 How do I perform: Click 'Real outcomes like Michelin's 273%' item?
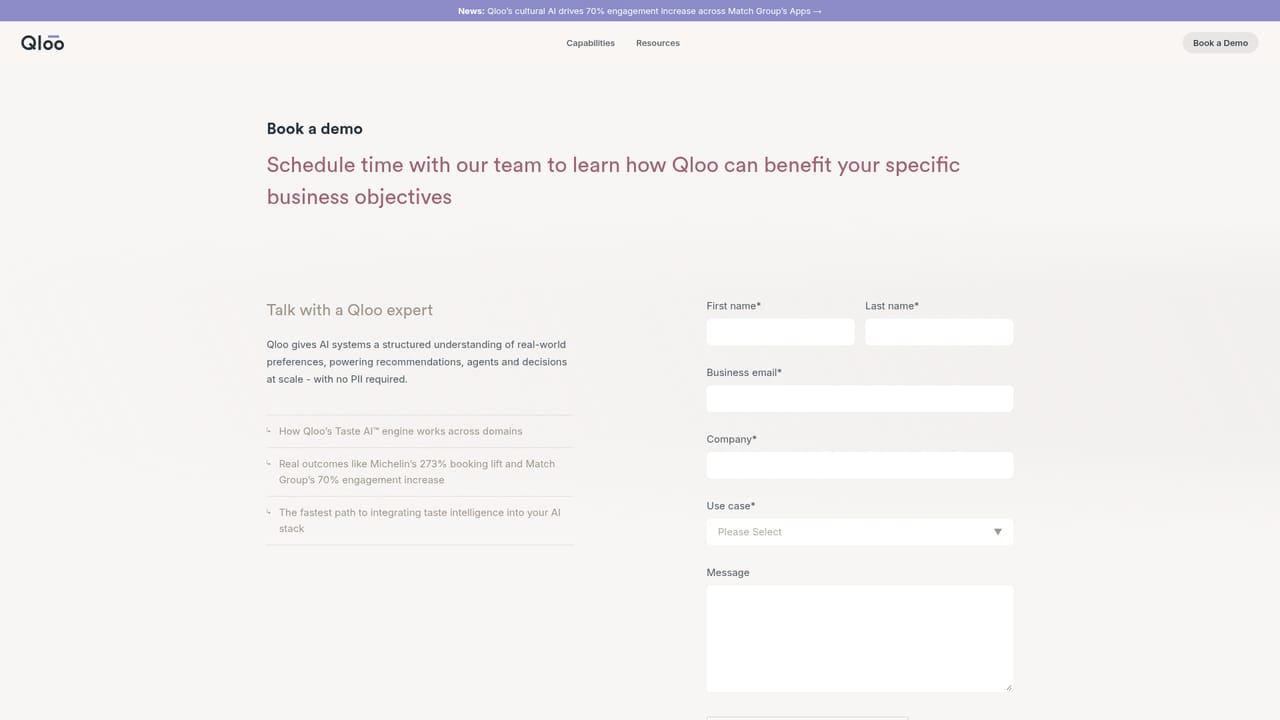pyautogui.click(x=420, y=472)
